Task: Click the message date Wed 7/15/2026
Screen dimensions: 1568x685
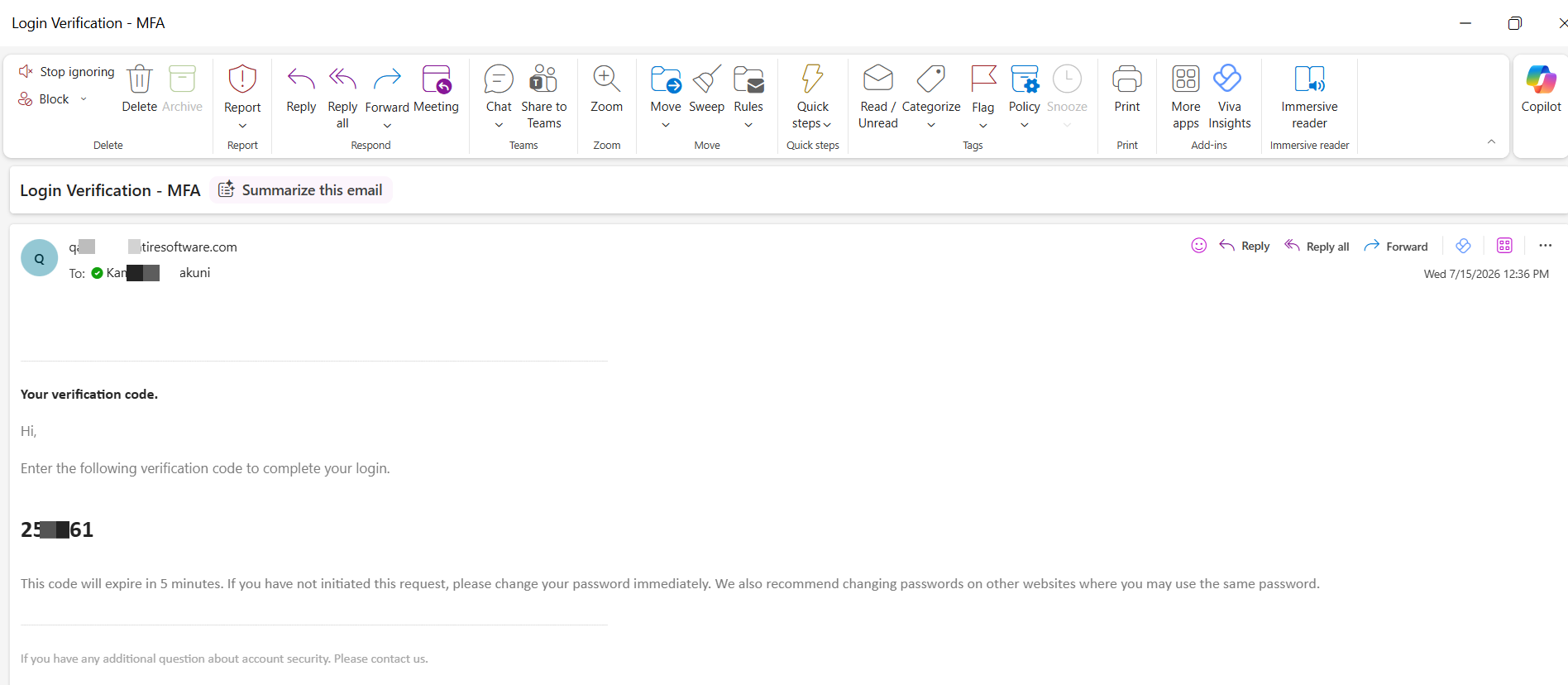Action: pos(1486,274)
